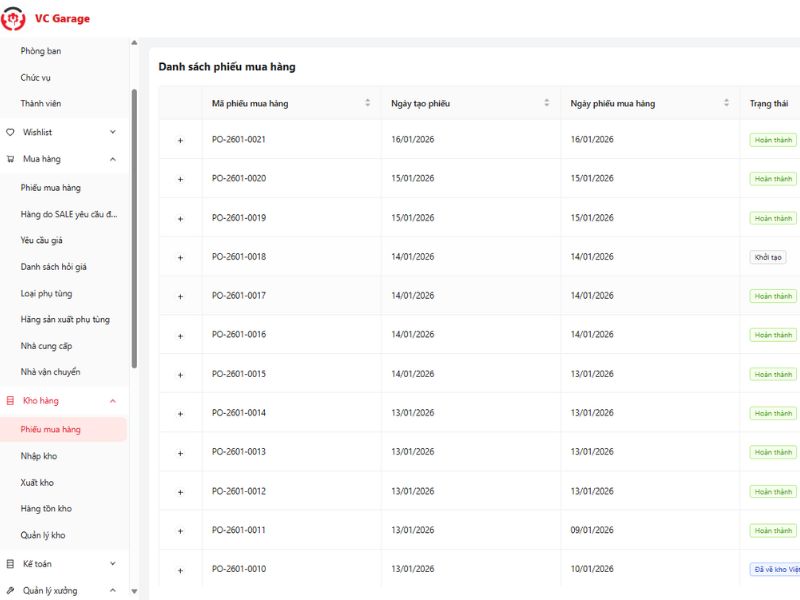Click Khởi tạo status tag of PO-2601-0018

click(767, 257)
